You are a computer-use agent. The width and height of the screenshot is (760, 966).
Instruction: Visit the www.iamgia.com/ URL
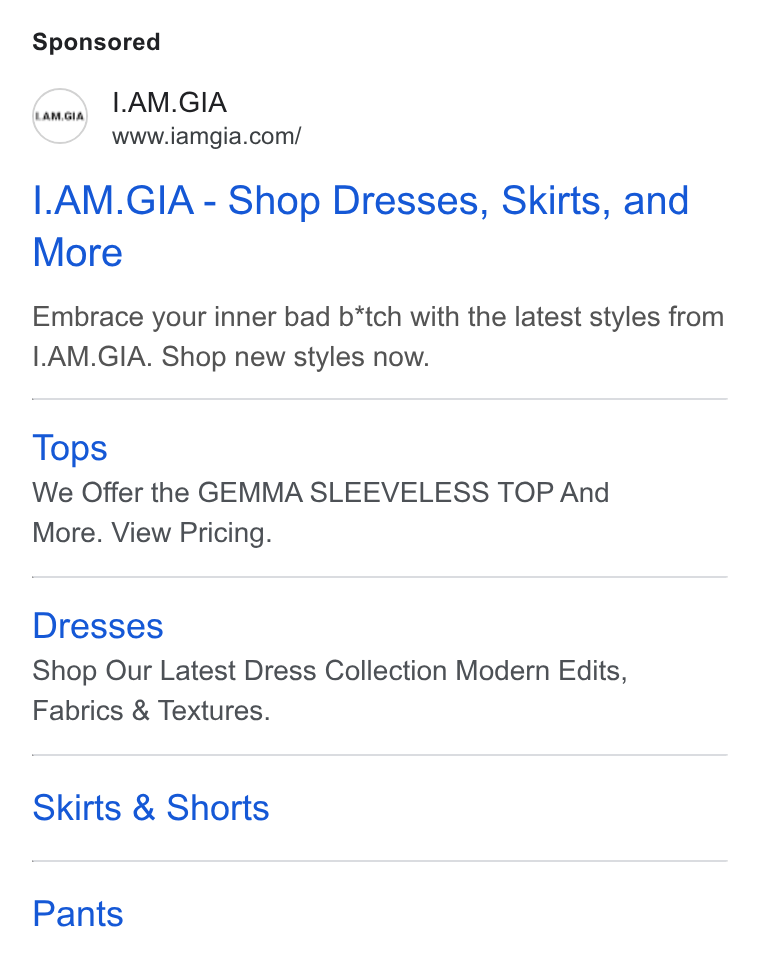tap(206, 136)
